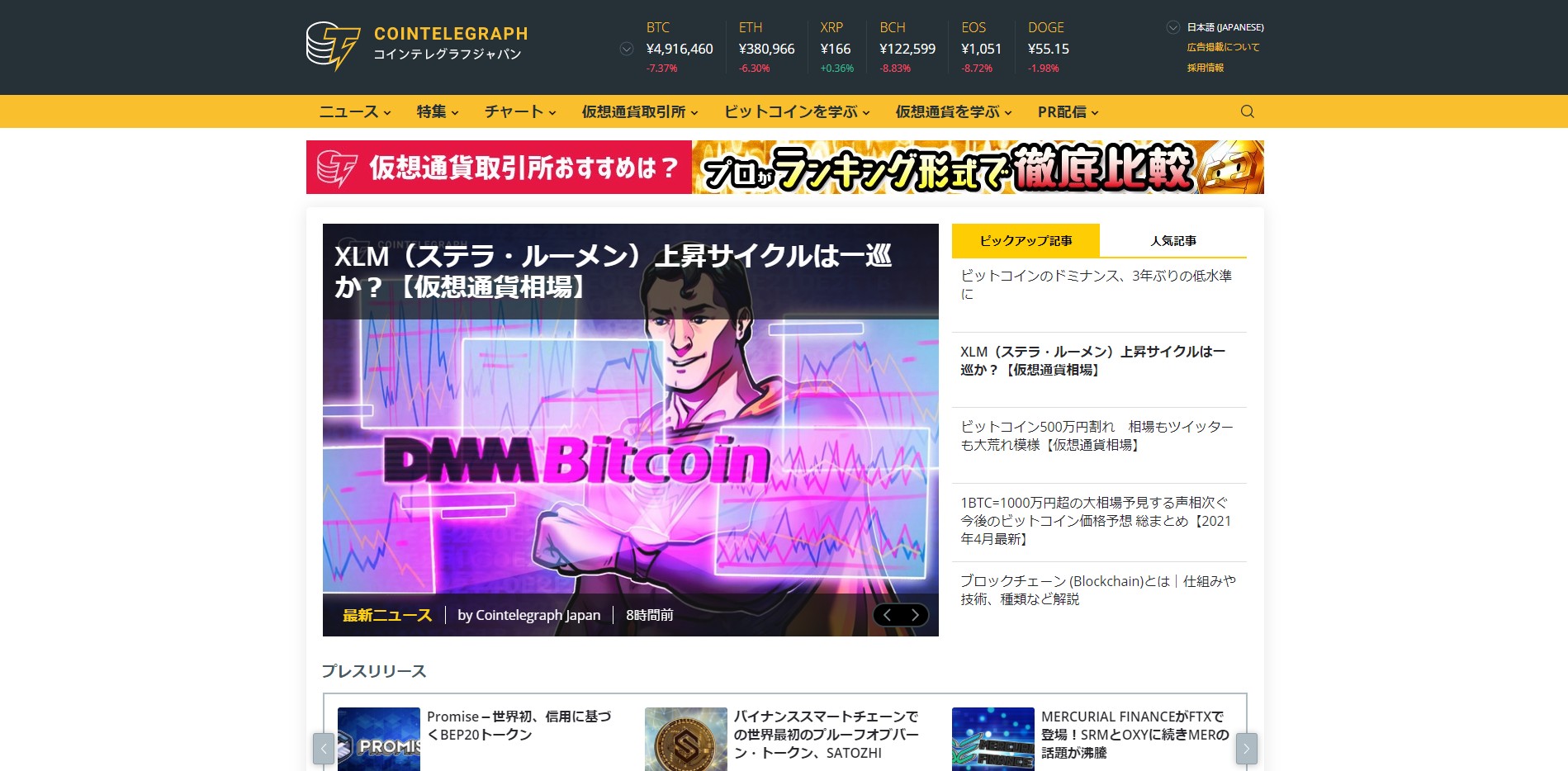Expand the 仮想通貨を学ぶ menu
This screenshot has width=1568, height=771.
coord(954,111)
